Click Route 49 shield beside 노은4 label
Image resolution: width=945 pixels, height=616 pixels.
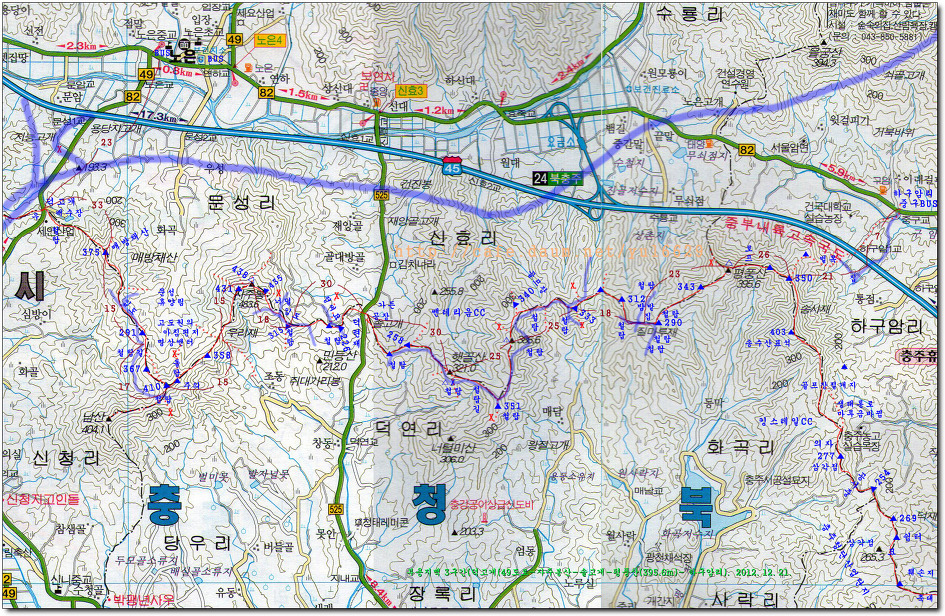[234, 40]
